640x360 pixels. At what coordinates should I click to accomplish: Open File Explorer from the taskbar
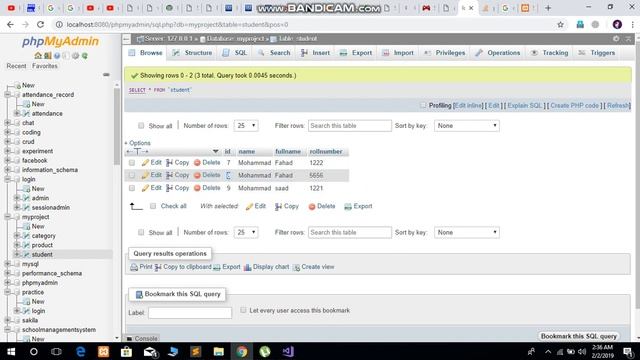tap(219, 351)
